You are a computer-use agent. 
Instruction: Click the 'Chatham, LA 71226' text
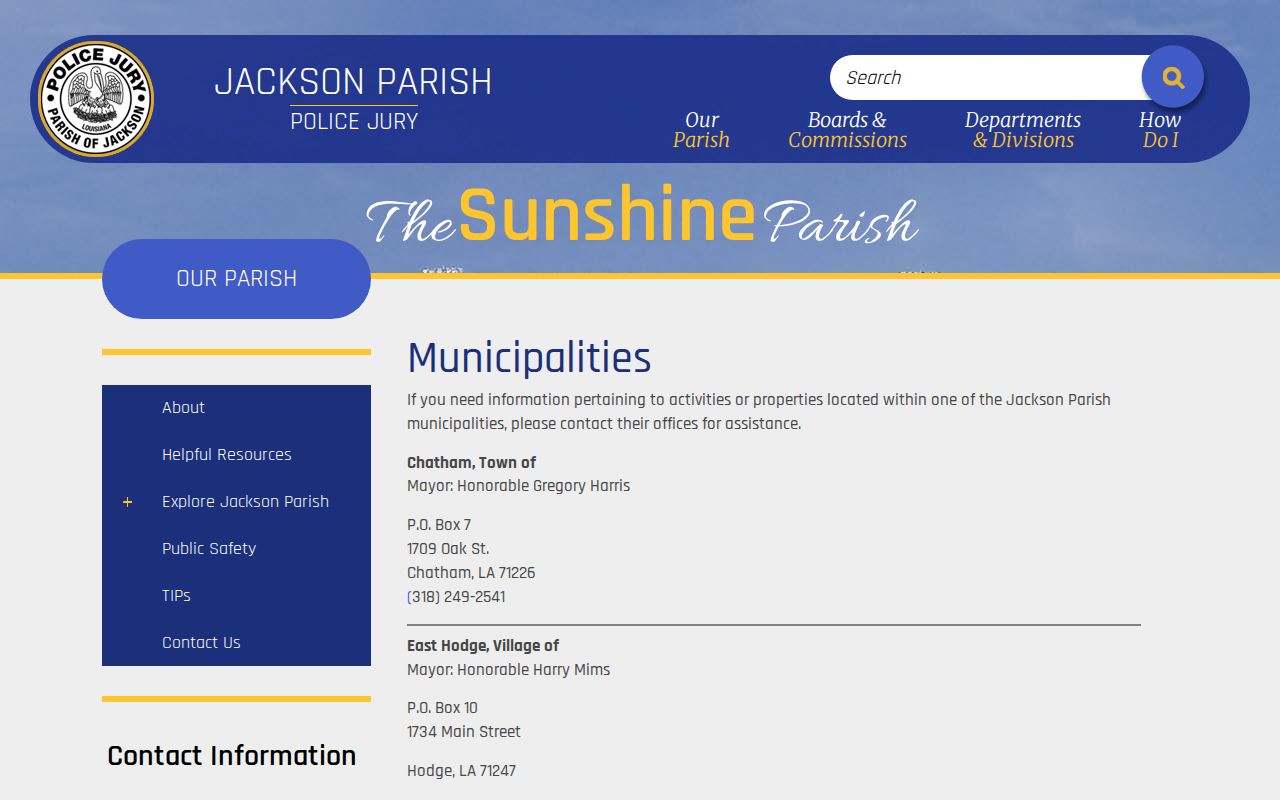coord(471,573)
